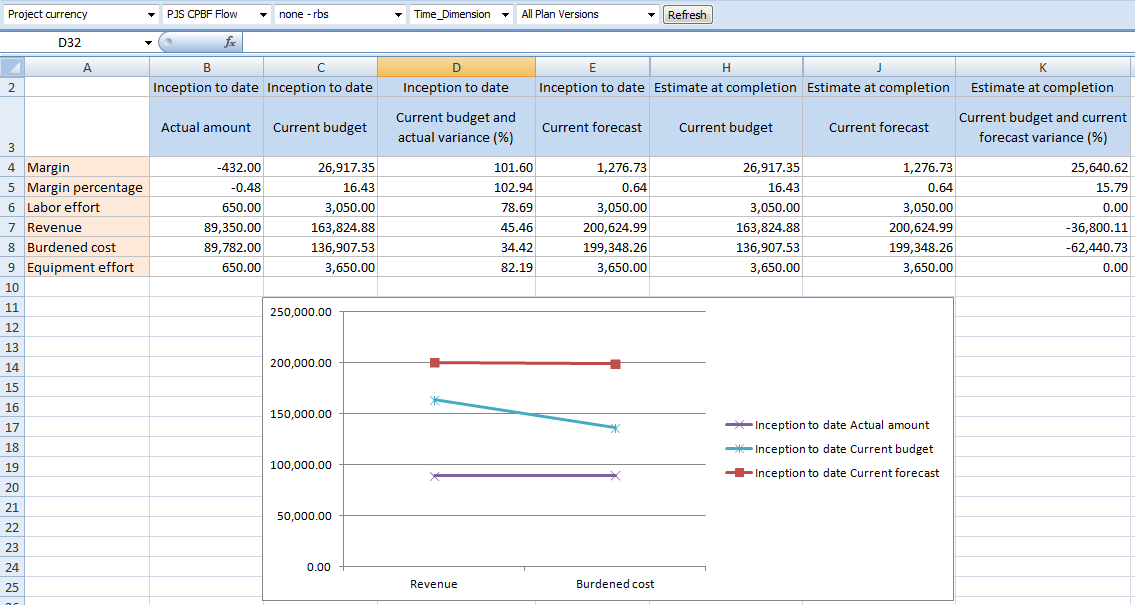Select row 7 header
The image size is (1135, 605).
pos(12,227)
